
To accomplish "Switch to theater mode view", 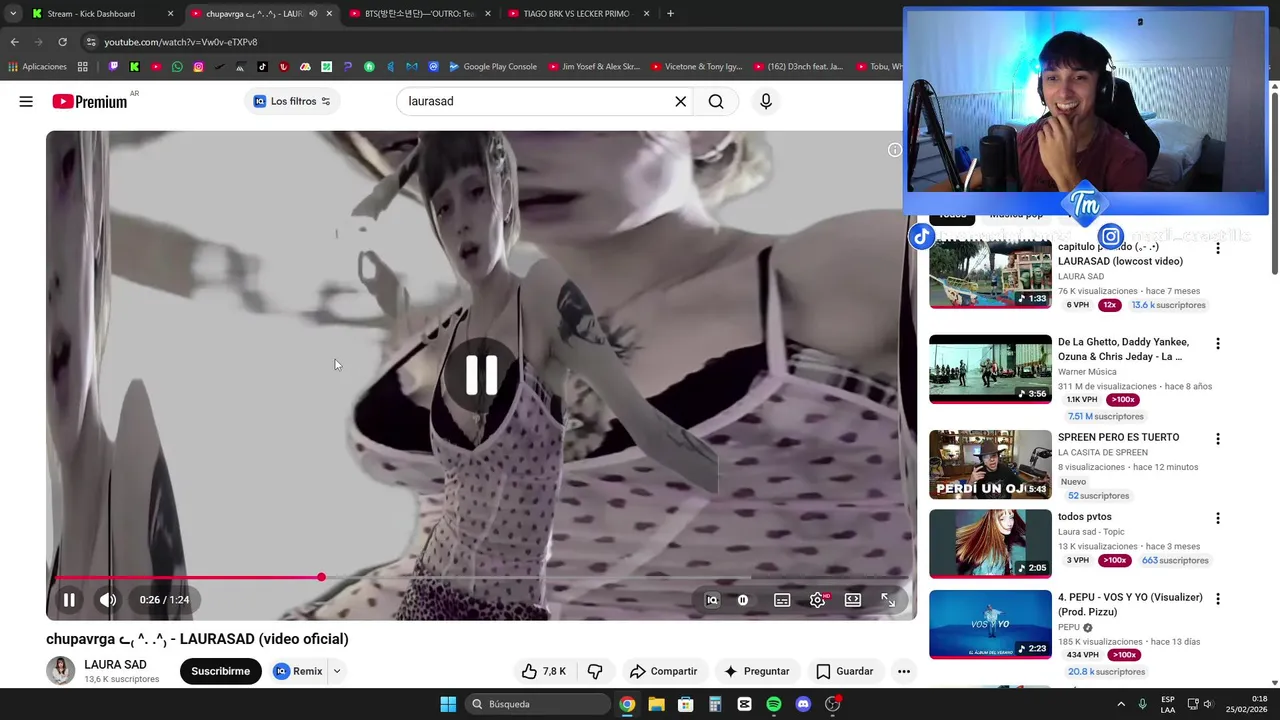I will tap(853, 600).
